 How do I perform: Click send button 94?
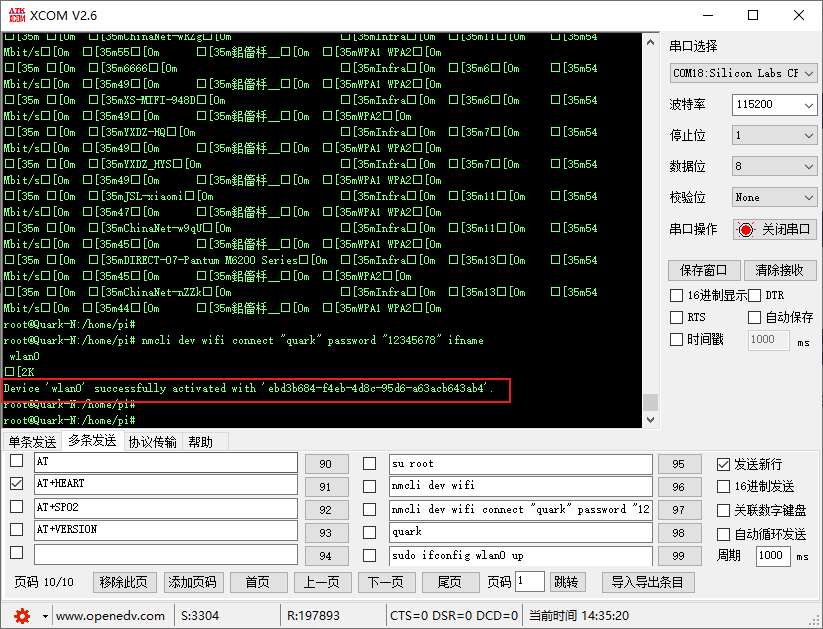326,555
